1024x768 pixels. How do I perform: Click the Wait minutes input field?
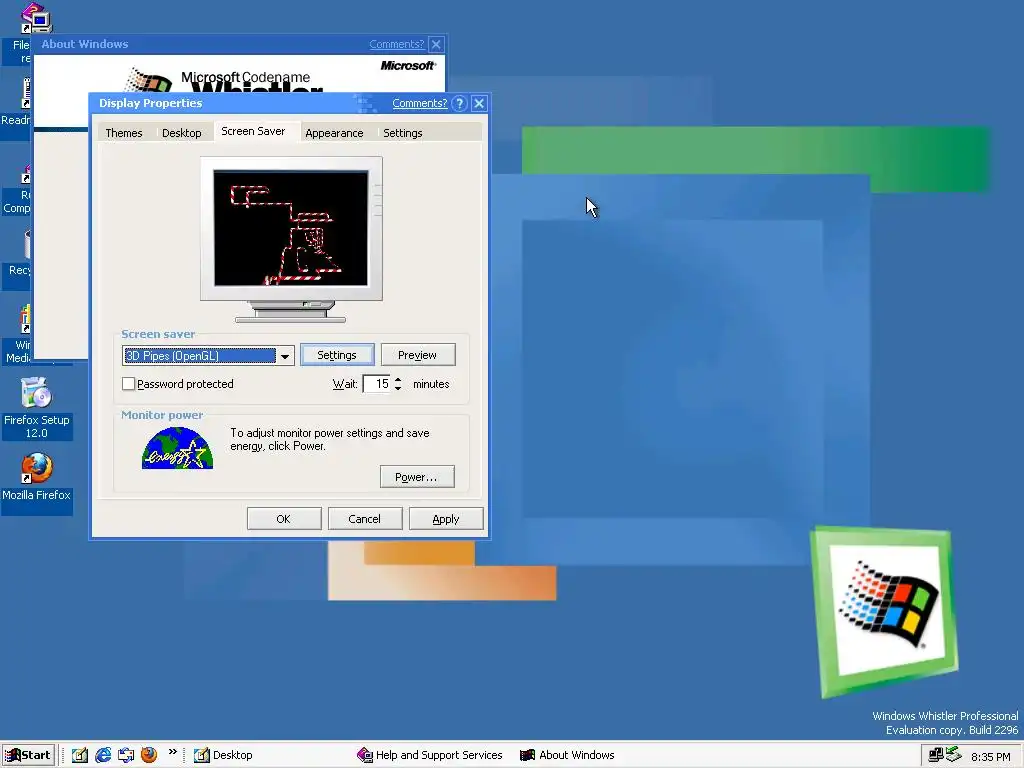pyautogui.click(x=377, y=384)
